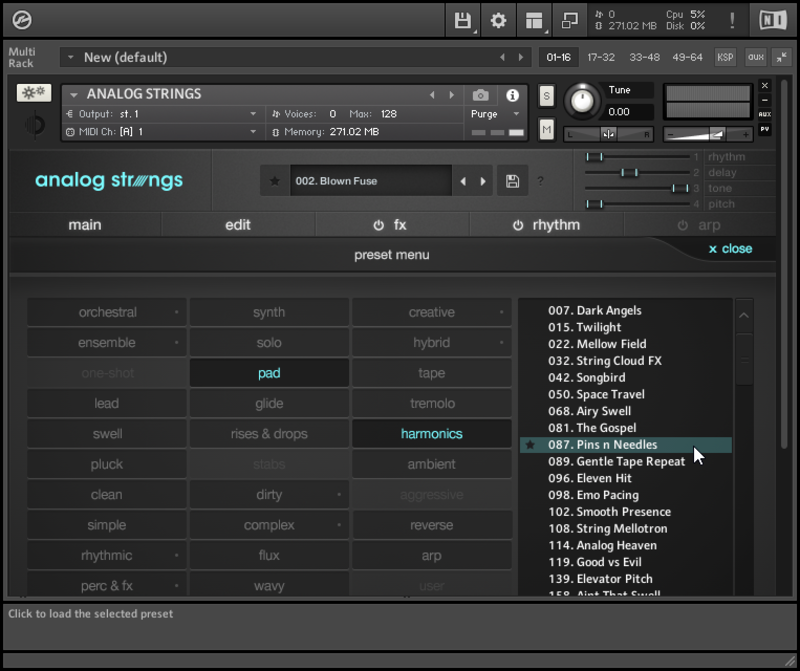This screenshot has width=800, height=671.
Task: Switch to the main tab
Action: click(85, 225)
